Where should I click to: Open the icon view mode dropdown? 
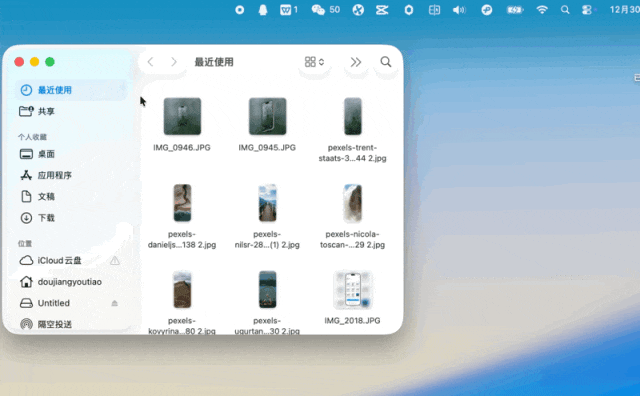click(x=314, y=62)
